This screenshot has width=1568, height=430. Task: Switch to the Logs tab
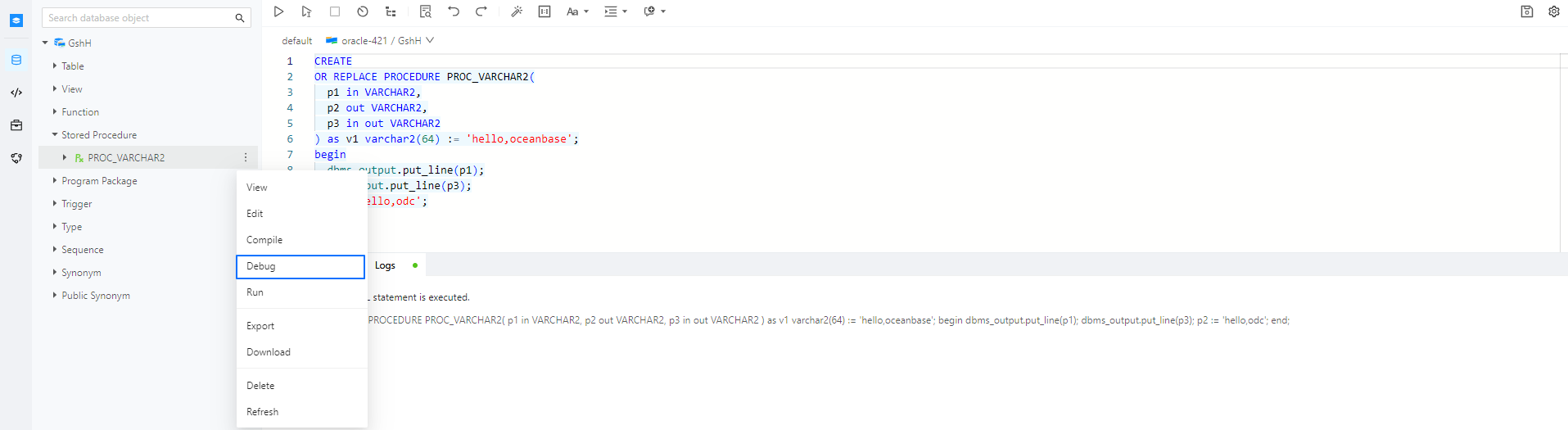[385, 265]
